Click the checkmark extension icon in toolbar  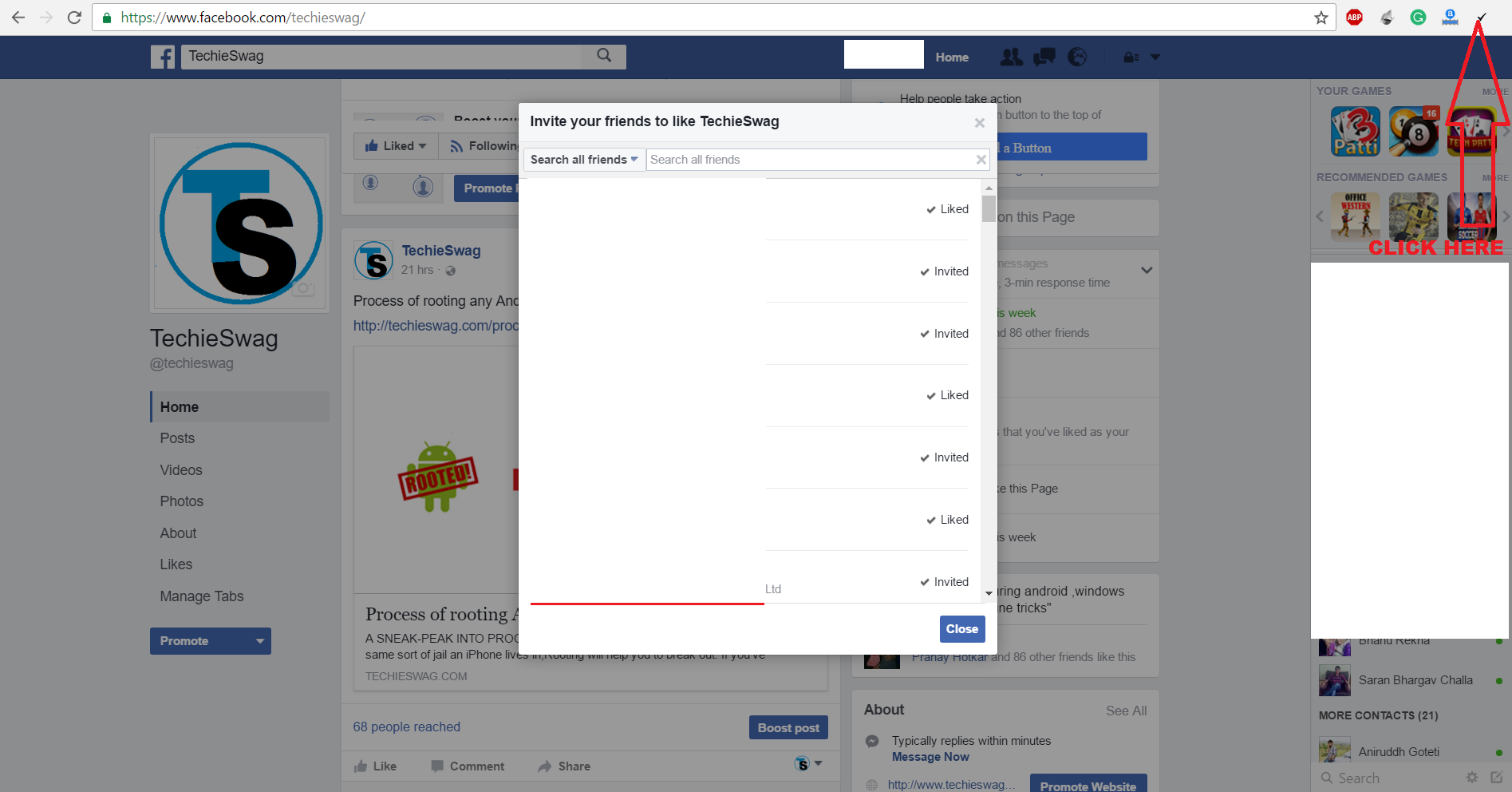[x=1482, y=18]
